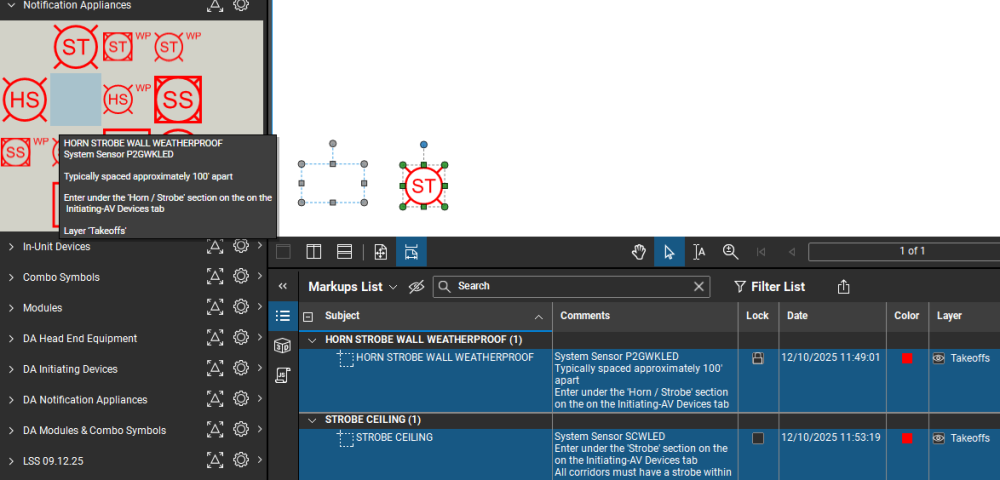Select the large square SS symbol

pyautogui.click(x=178, y=99)
